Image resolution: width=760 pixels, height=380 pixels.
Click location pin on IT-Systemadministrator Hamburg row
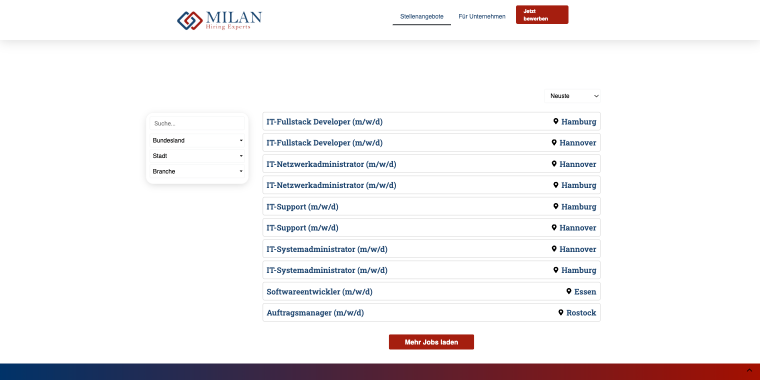click(x=556, y=269)
